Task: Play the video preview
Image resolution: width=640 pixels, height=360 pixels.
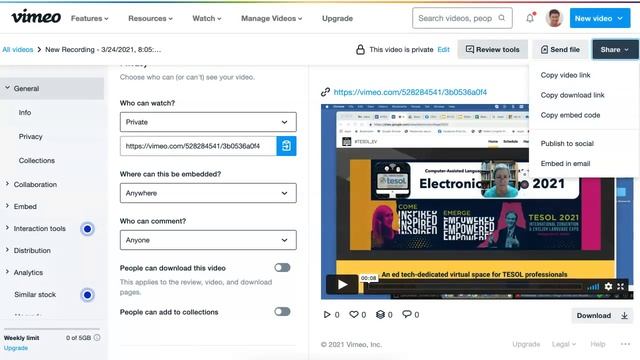Action: point(342,284)
